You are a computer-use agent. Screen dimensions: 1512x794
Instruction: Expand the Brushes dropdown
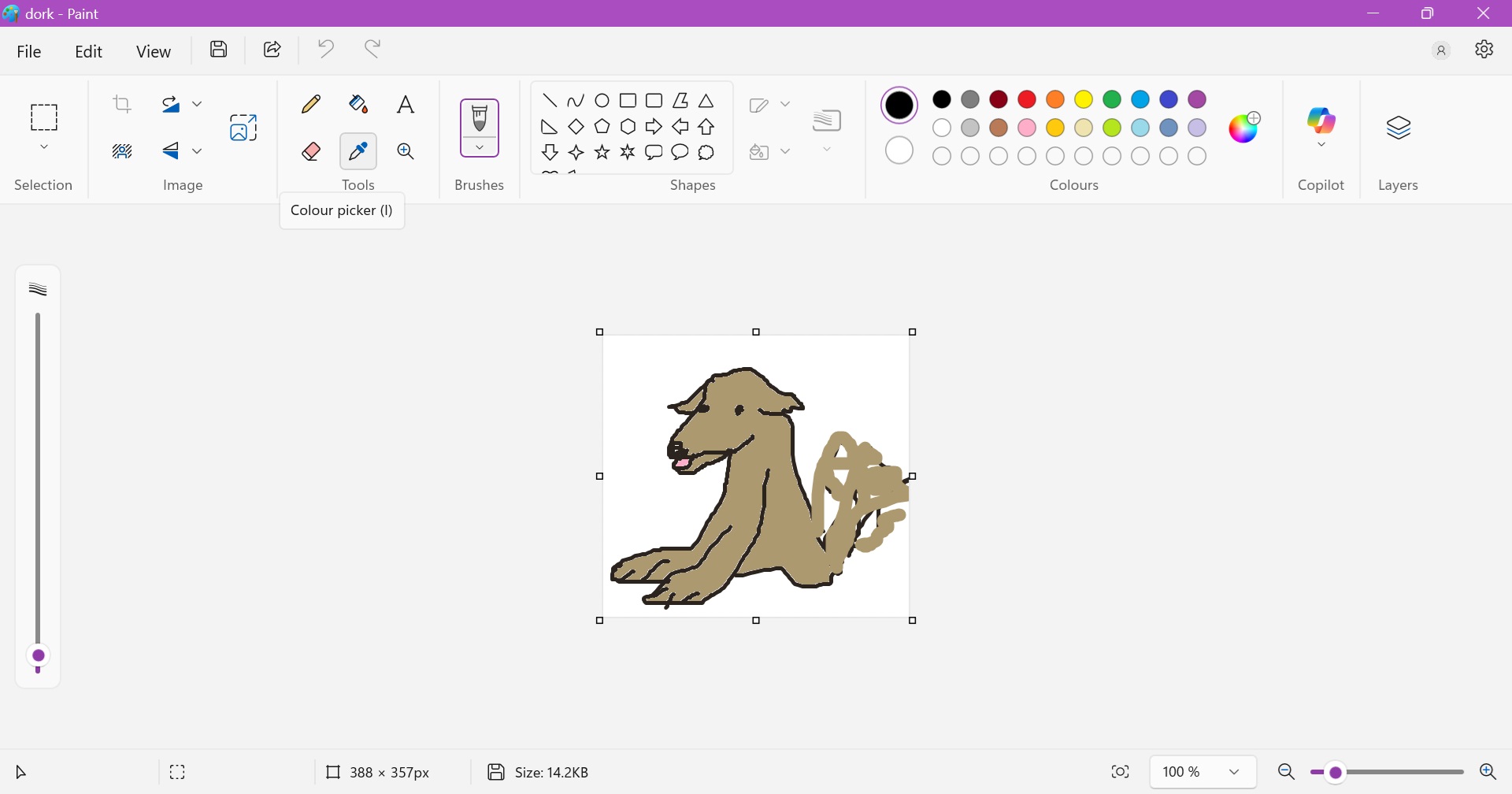[480, 148]
